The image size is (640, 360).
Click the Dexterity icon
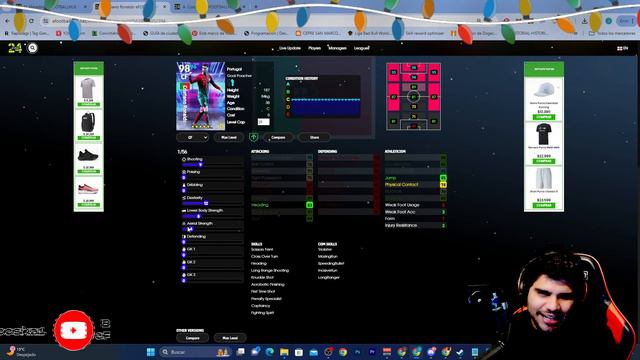[x=184, y=198]
